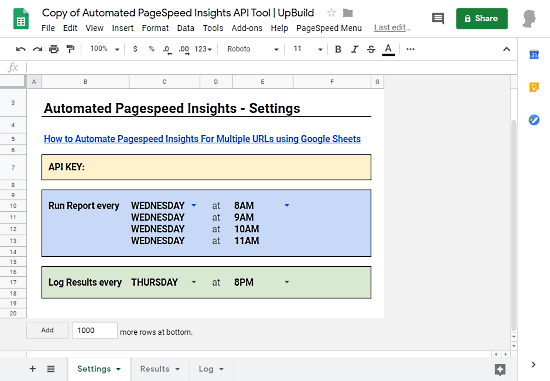Image resolution: width=550 pixels, height=381 pixels.
Task: Open the View menu
Action: point(94,28)
